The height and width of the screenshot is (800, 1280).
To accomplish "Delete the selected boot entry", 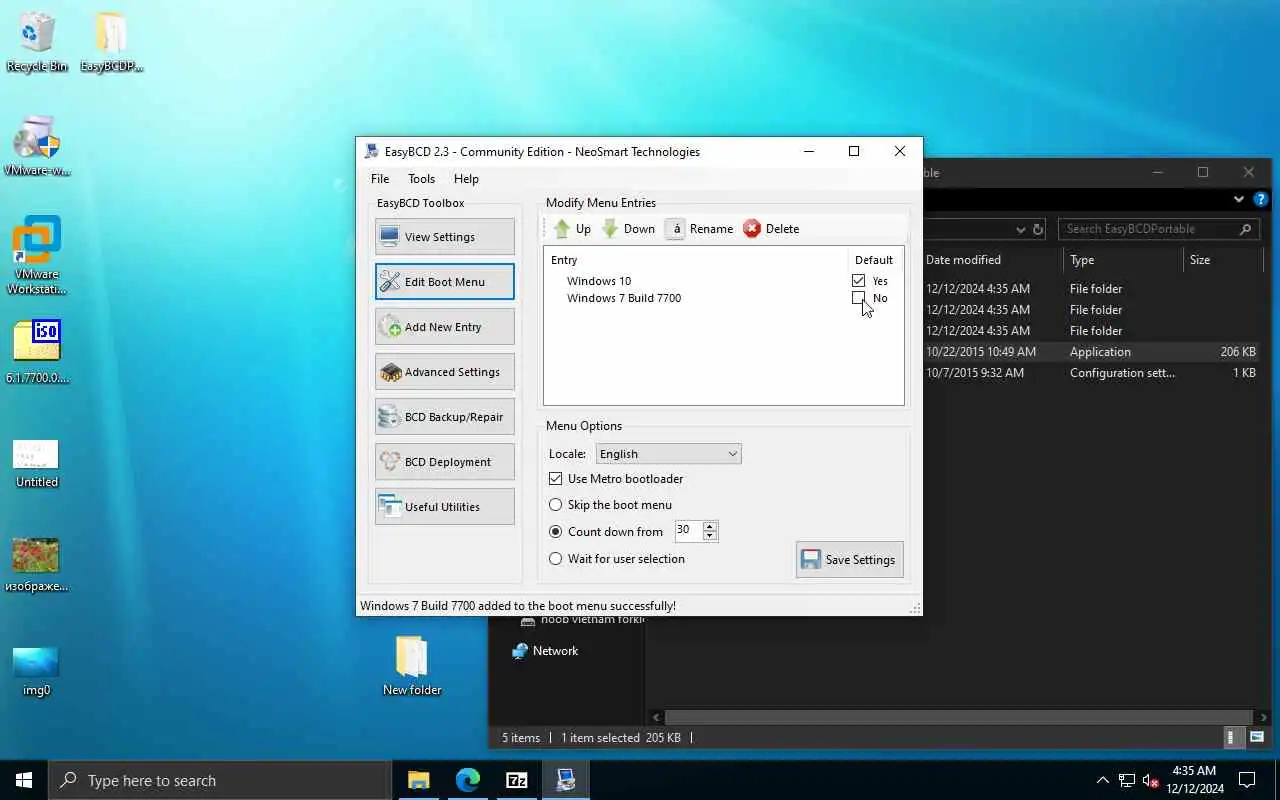I will click(771, 229).
